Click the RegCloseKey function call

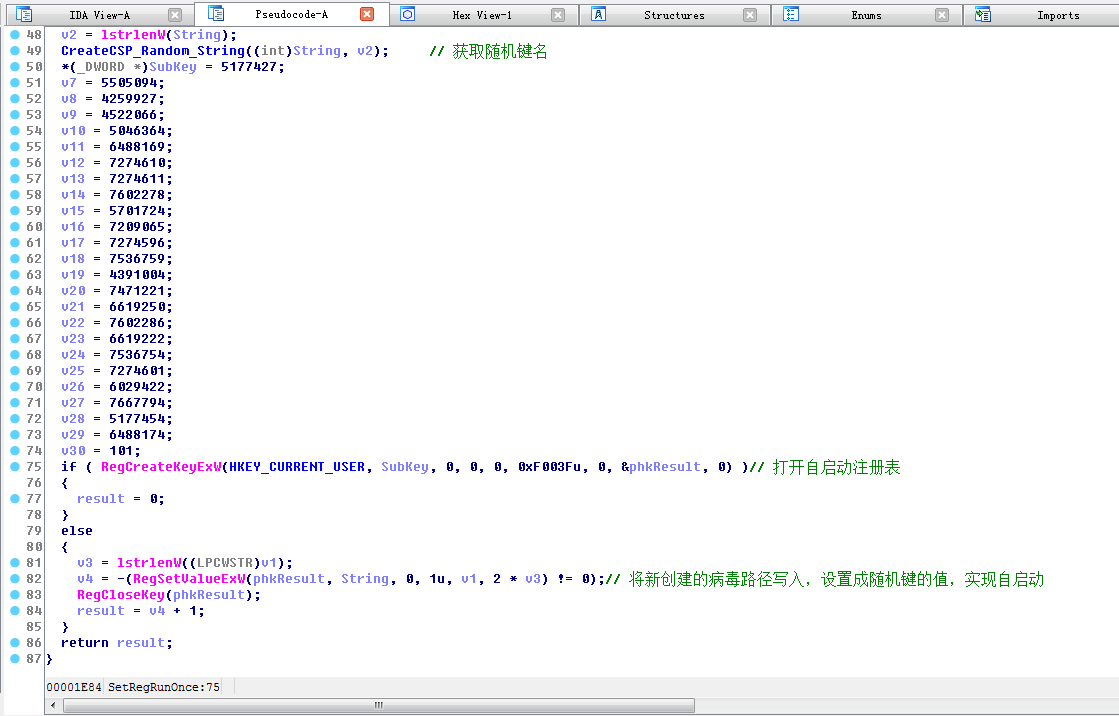point(121,595)
